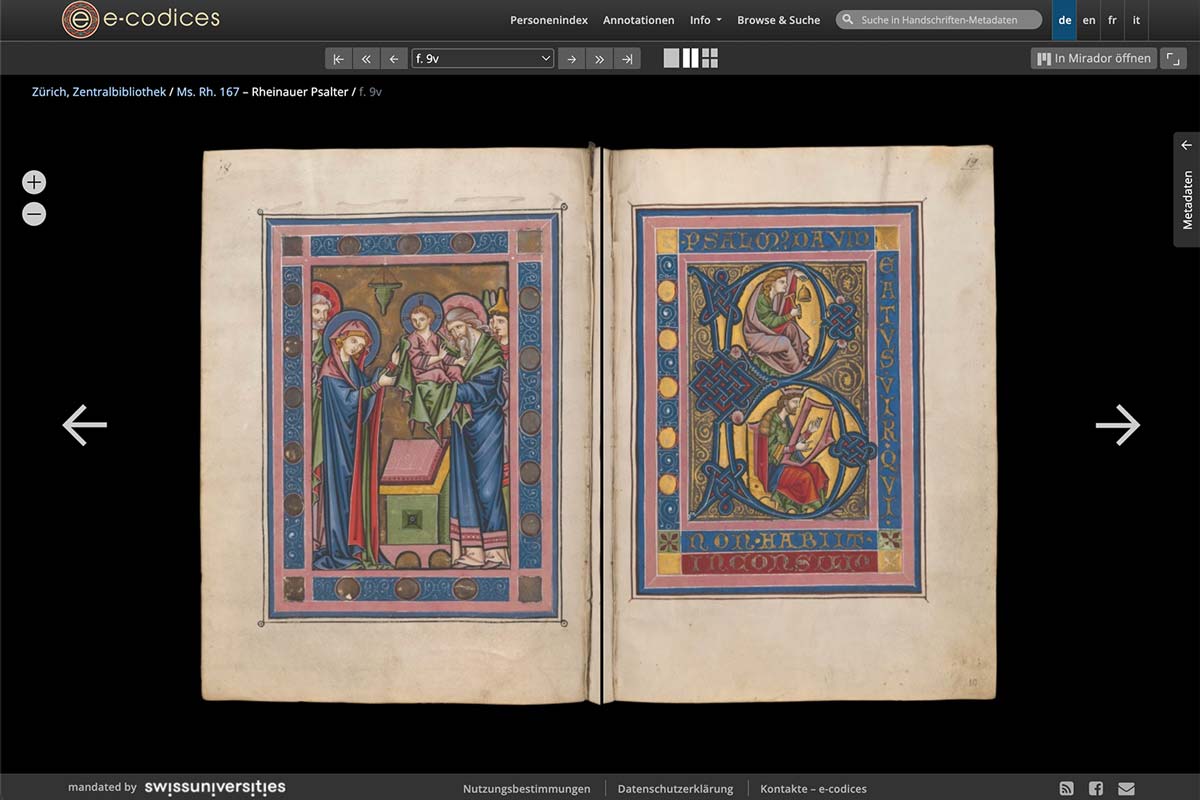Switch to single page view
Screen dimensions: 1200x800
tap(671, 58)
